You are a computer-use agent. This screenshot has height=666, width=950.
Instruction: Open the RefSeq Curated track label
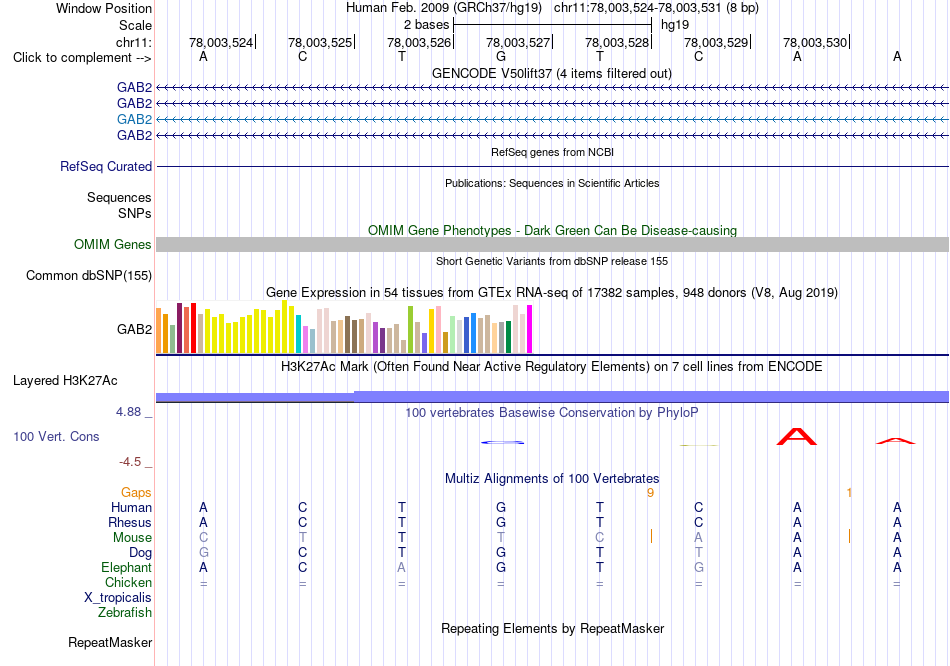pos(105,166)
